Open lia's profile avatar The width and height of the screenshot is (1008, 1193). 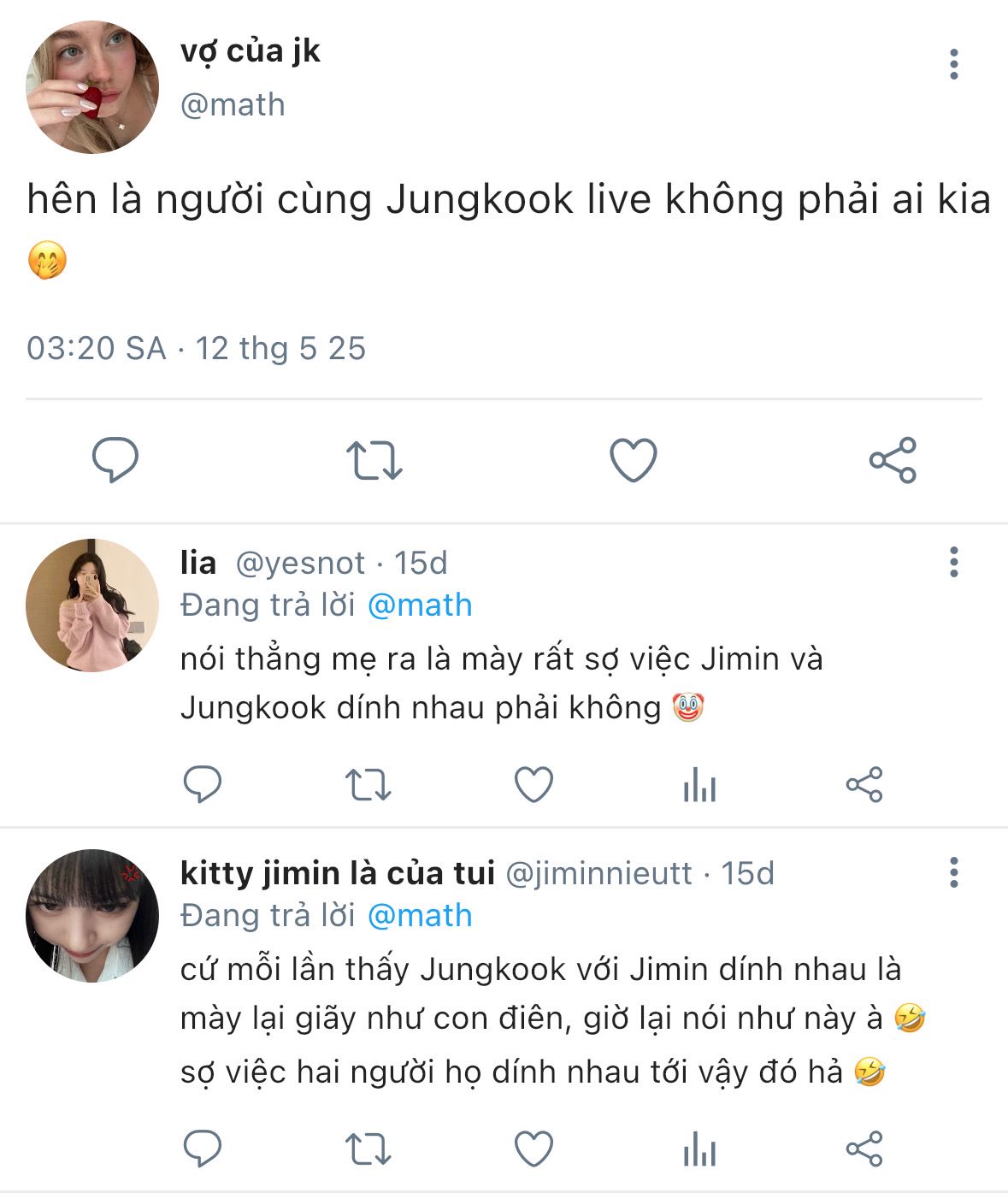point(92,605)
